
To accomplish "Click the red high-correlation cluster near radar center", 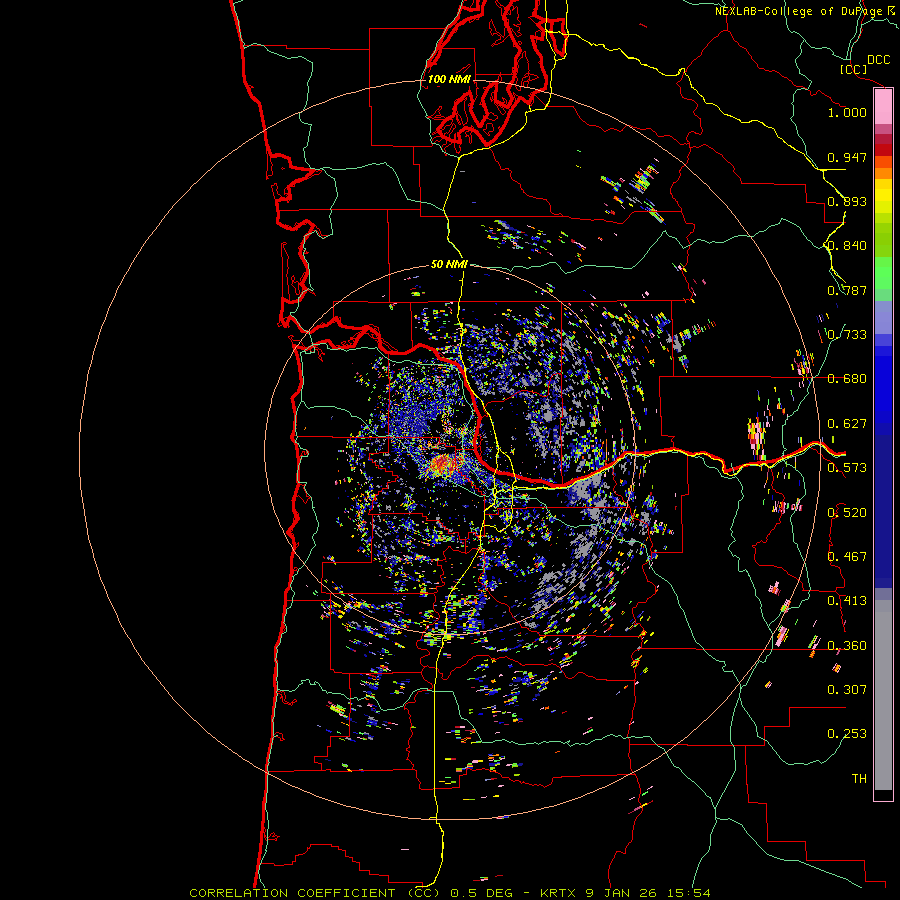I will [445, 463].
